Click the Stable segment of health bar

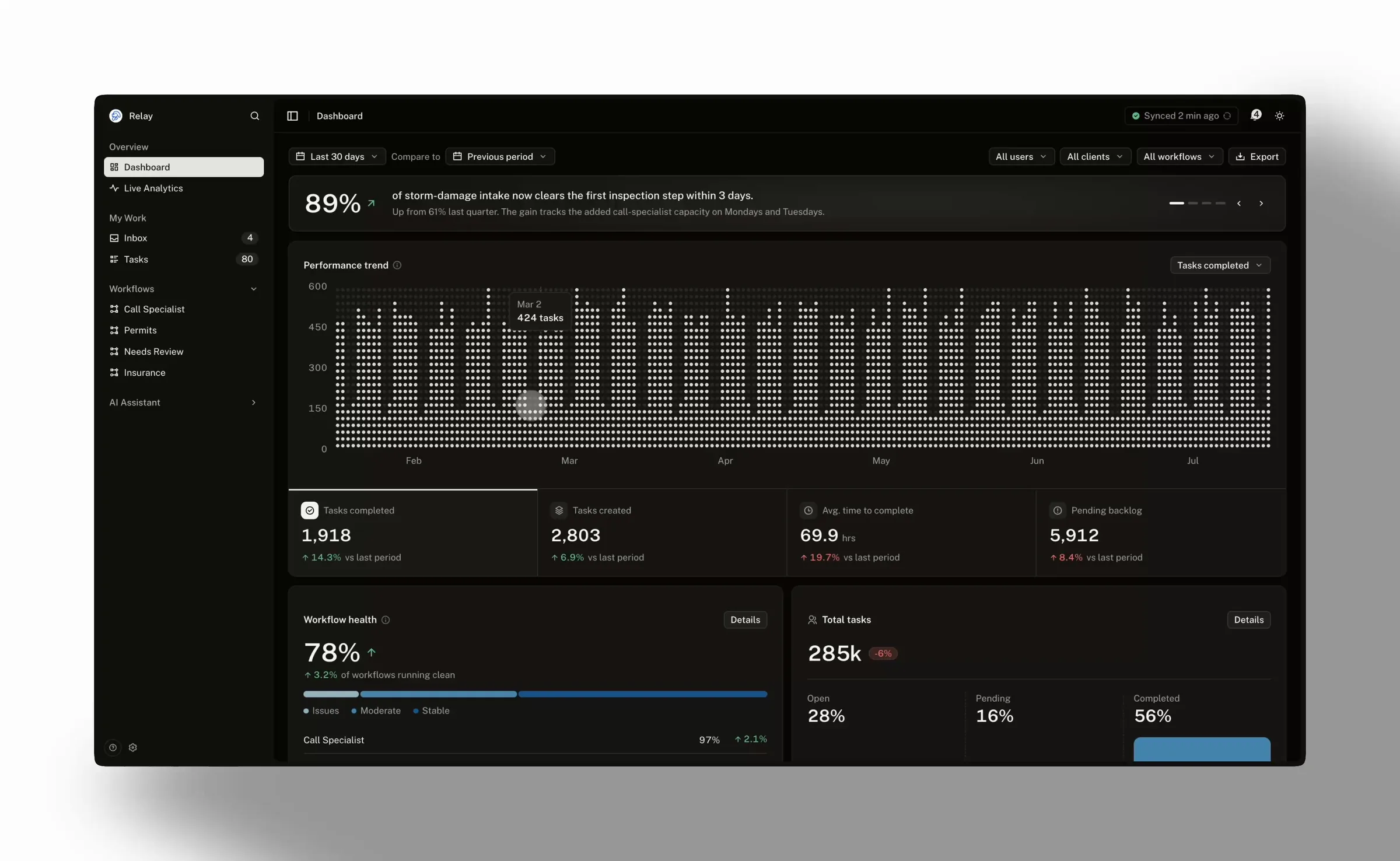point(643,694)
